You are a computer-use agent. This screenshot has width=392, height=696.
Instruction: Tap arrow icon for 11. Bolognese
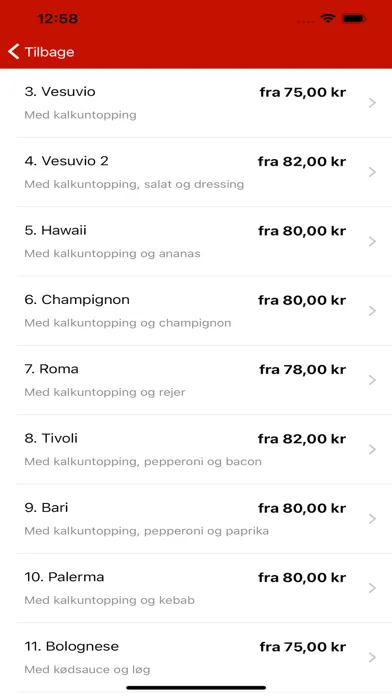point(372,657)
